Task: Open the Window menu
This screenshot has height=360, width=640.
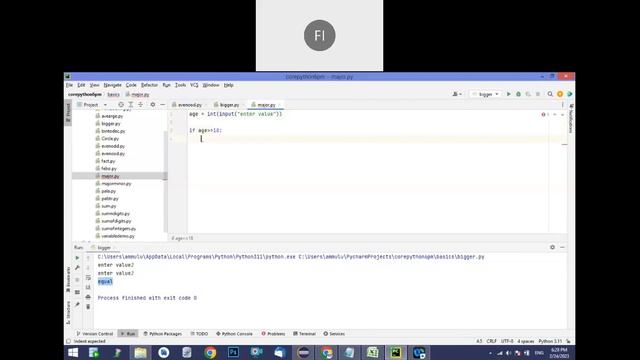Action: click(211, 85)
